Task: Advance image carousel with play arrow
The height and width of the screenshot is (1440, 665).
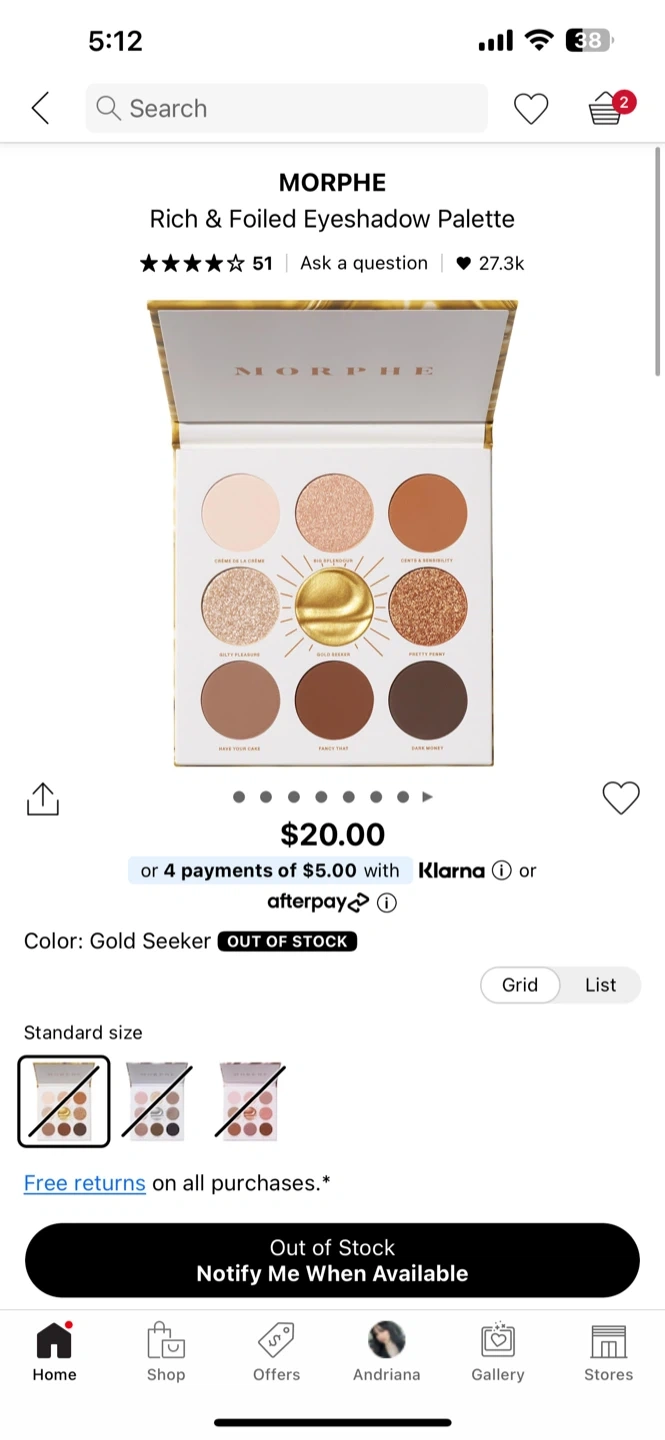Action: pos(428,797)
